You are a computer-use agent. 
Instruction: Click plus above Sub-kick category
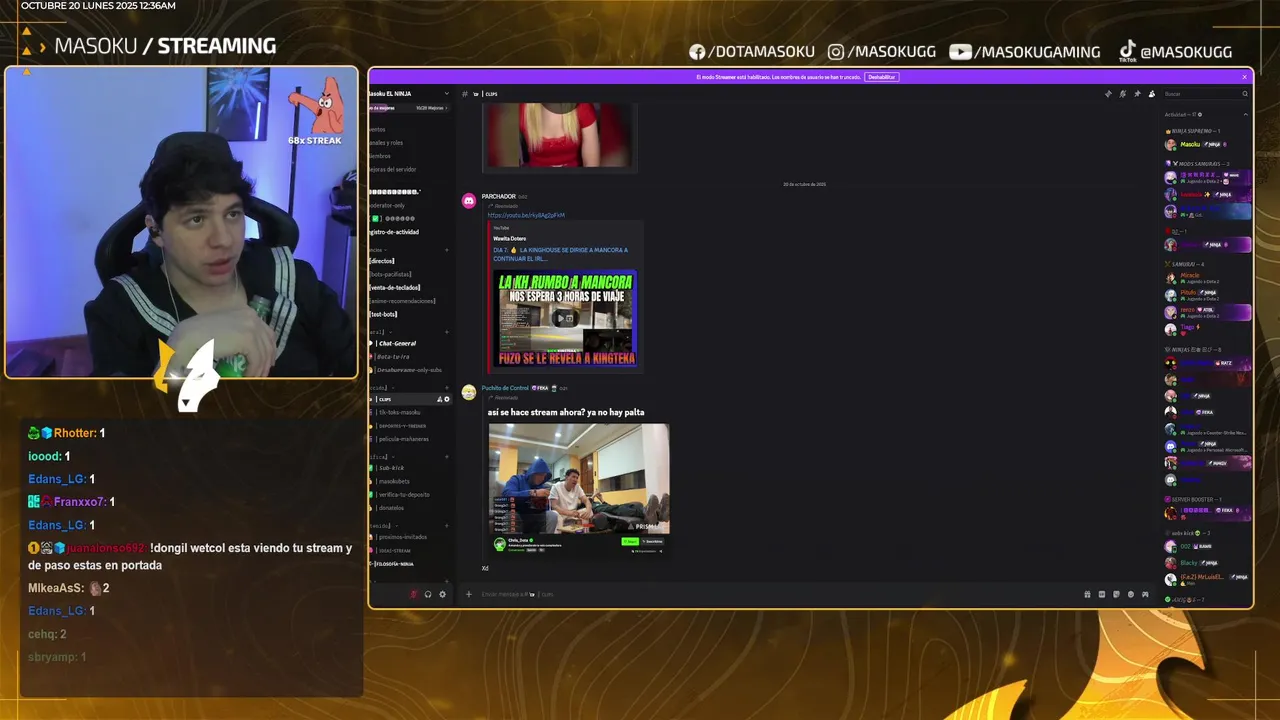tap(446, 457)
